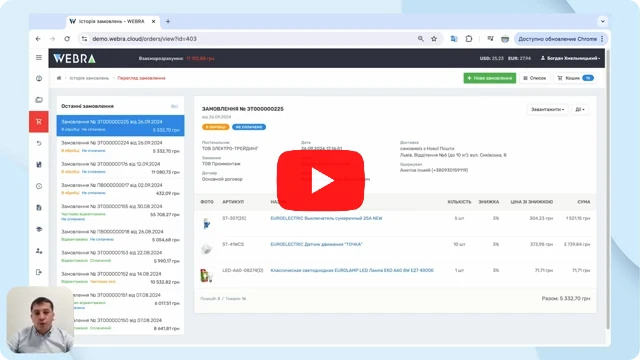Select order № ЗТ000000225 in the list
640x360 pixels.
(120, 125)
